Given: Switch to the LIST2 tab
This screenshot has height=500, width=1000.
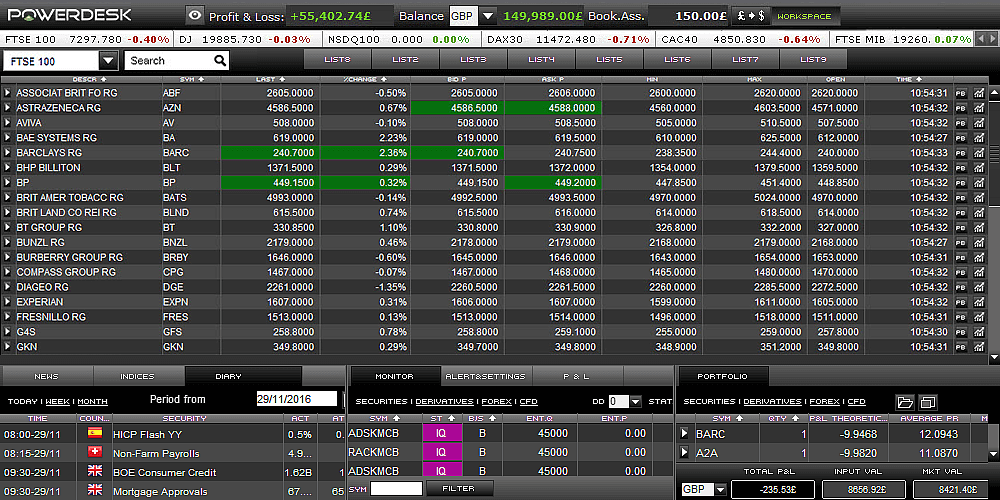Looking at the screenshot, I should click(406, 59).
